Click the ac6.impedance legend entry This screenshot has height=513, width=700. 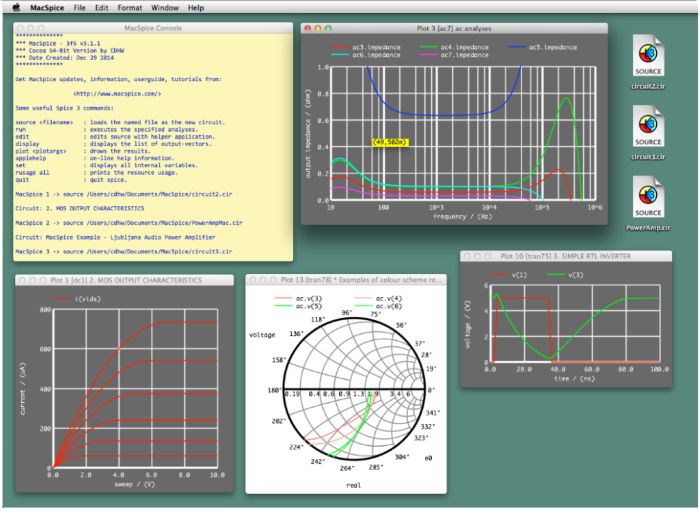click(x=366, y=55)
